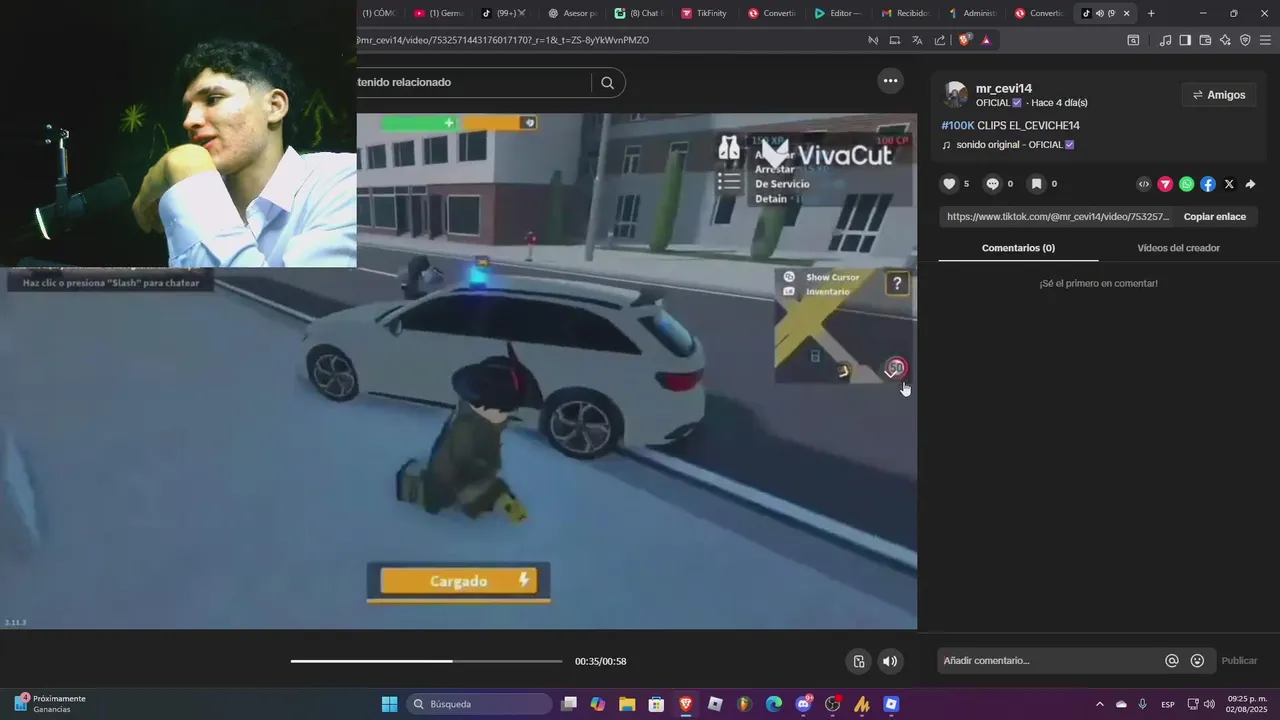Open Microsoft Edge from the taskbar

click(774, 704)
